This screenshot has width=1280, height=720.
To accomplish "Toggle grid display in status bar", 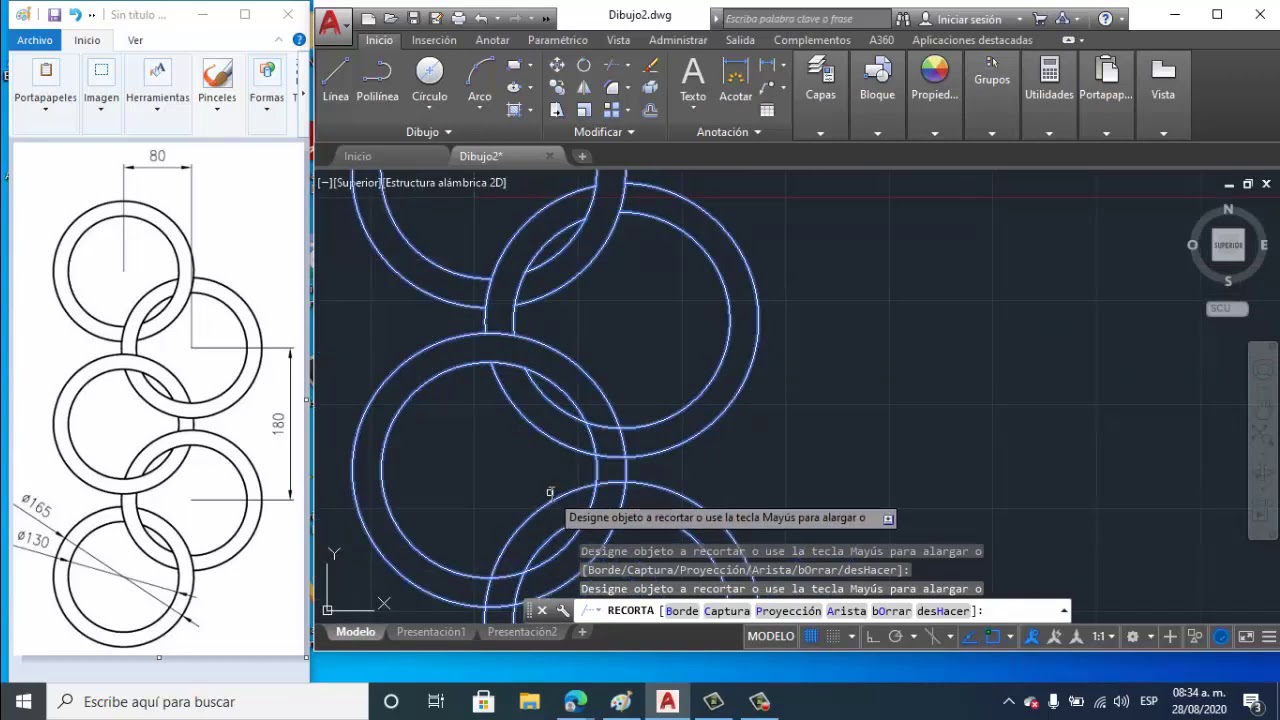I will 811,636.
